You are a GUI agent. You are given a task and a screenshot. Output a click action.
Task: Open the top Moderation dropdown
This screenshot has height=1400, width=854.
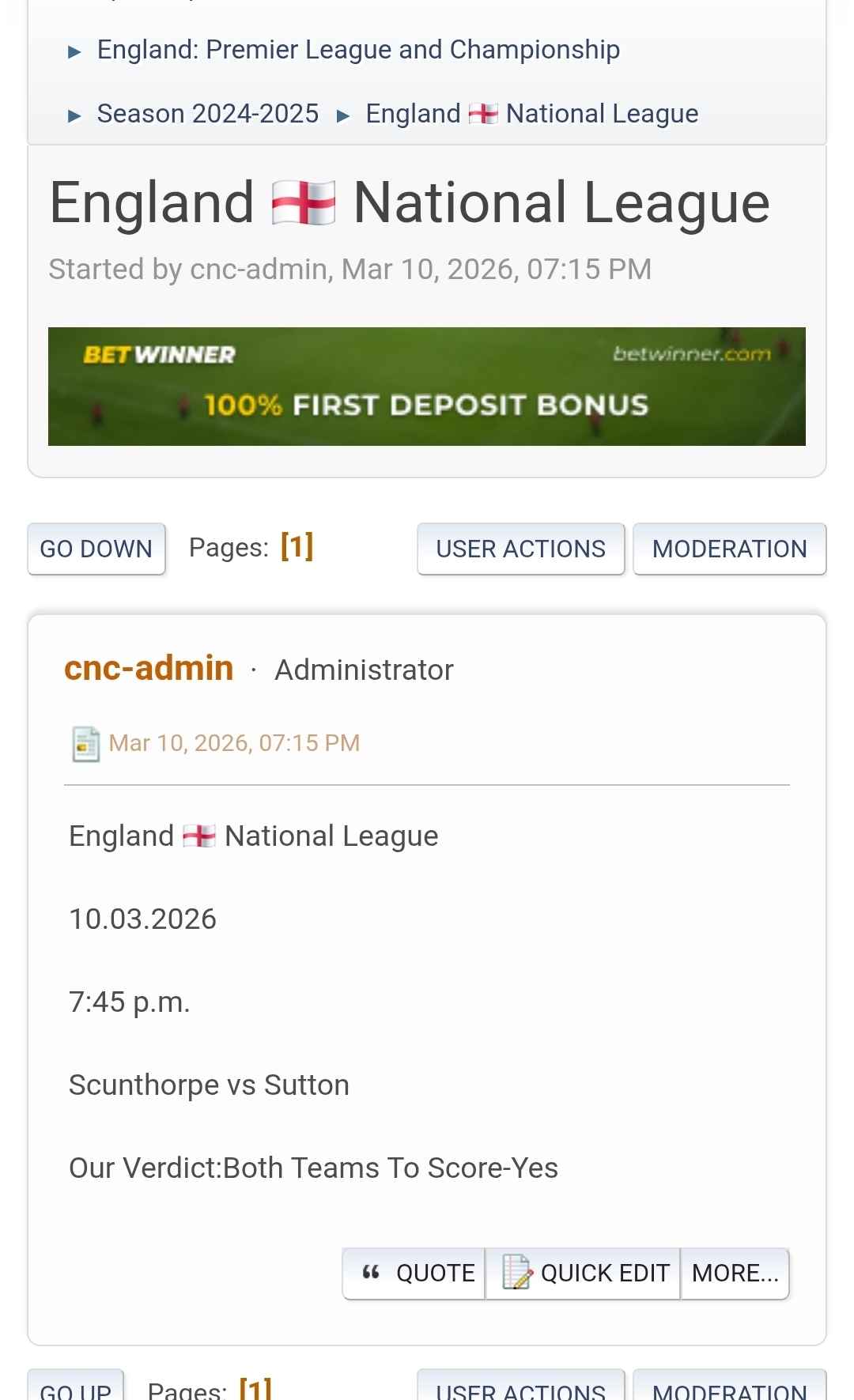coord(729,549)
